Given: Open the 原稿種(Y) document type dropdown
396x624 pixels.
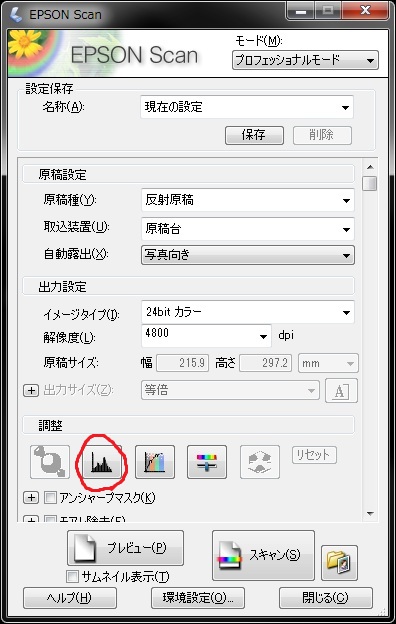Looking at the screenshot, I should pyautogui.click(x=248, y=200).
